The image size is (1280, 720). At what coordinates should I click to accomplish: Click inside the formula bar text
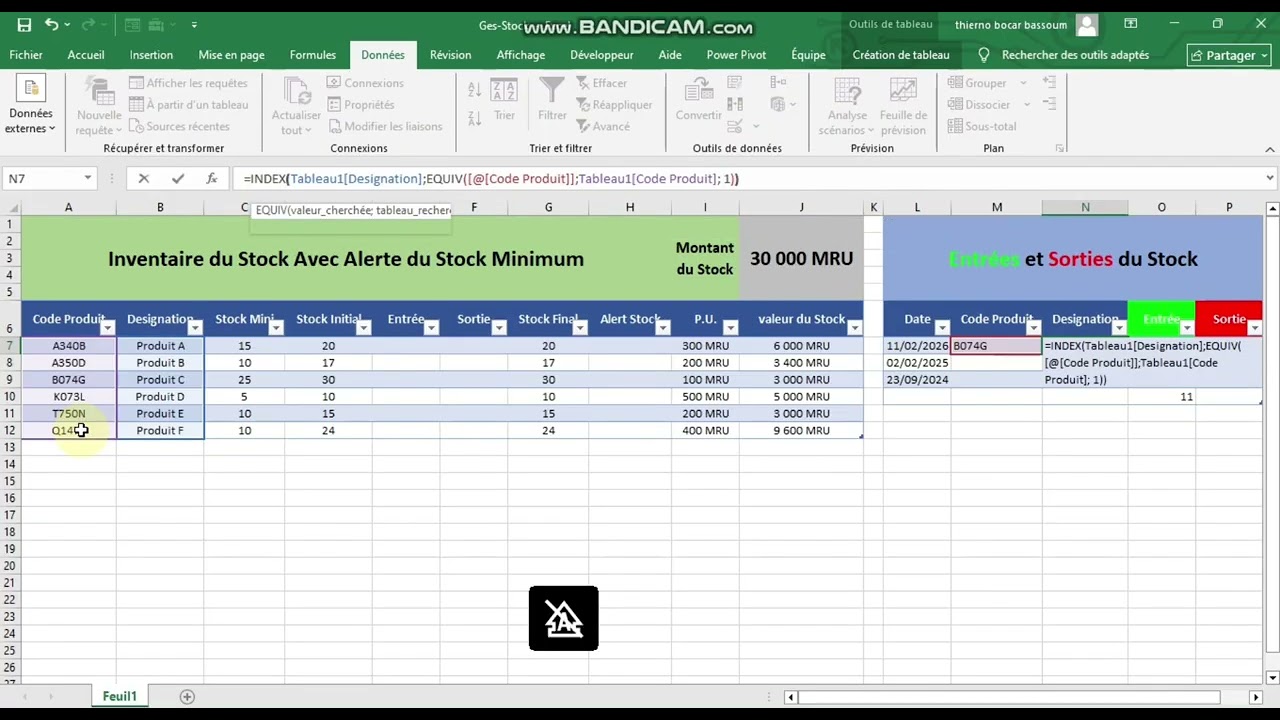point(490,178)
